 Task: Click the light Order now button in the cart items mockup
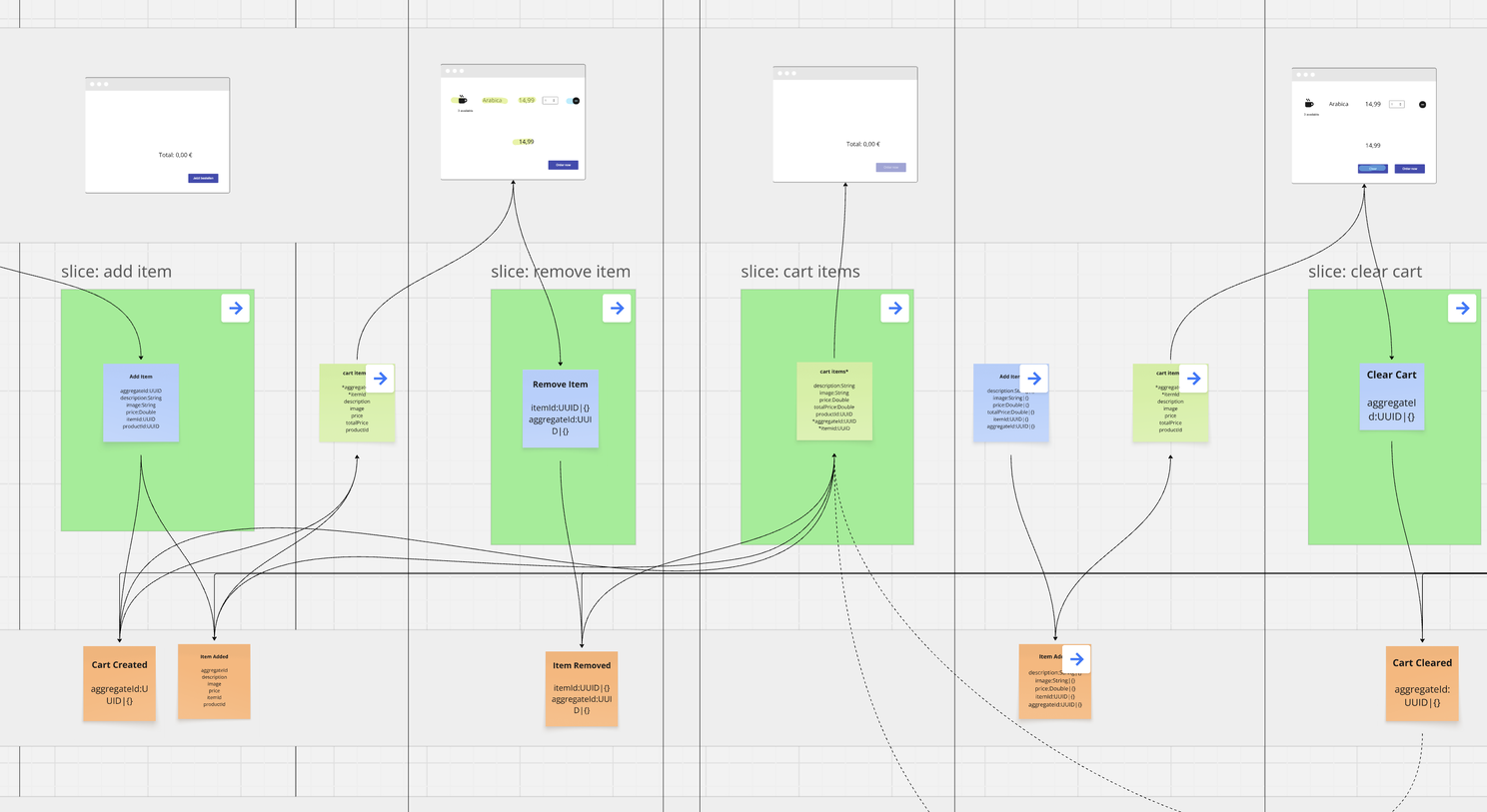click(x=889, y=167)
